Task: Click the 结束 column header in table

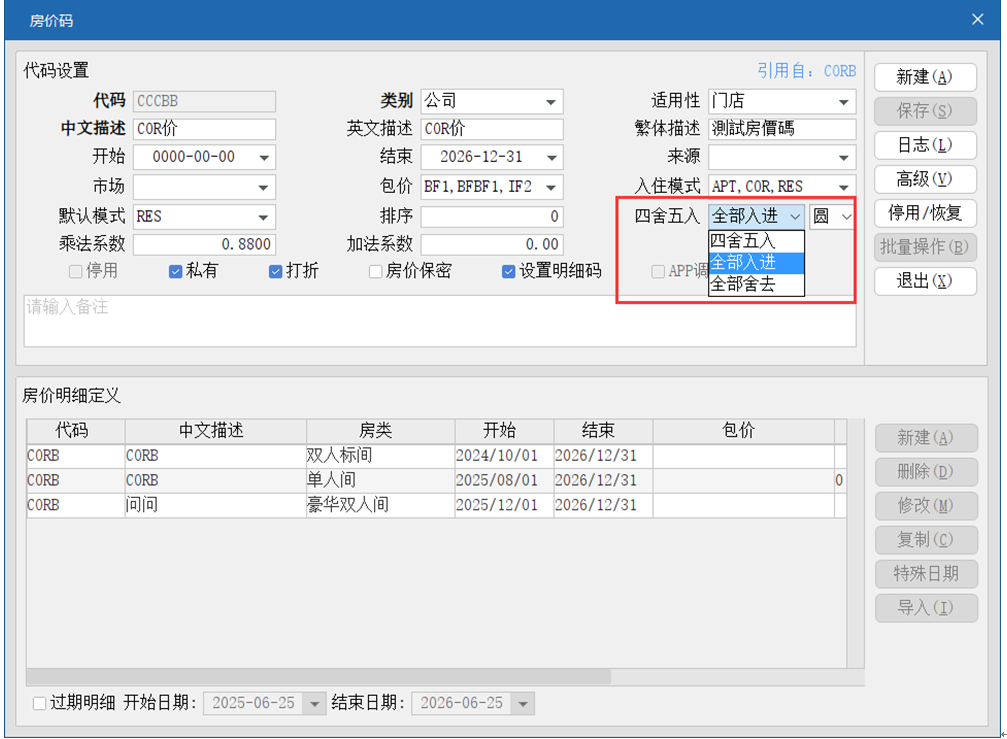Action: [x=604, y=431]
